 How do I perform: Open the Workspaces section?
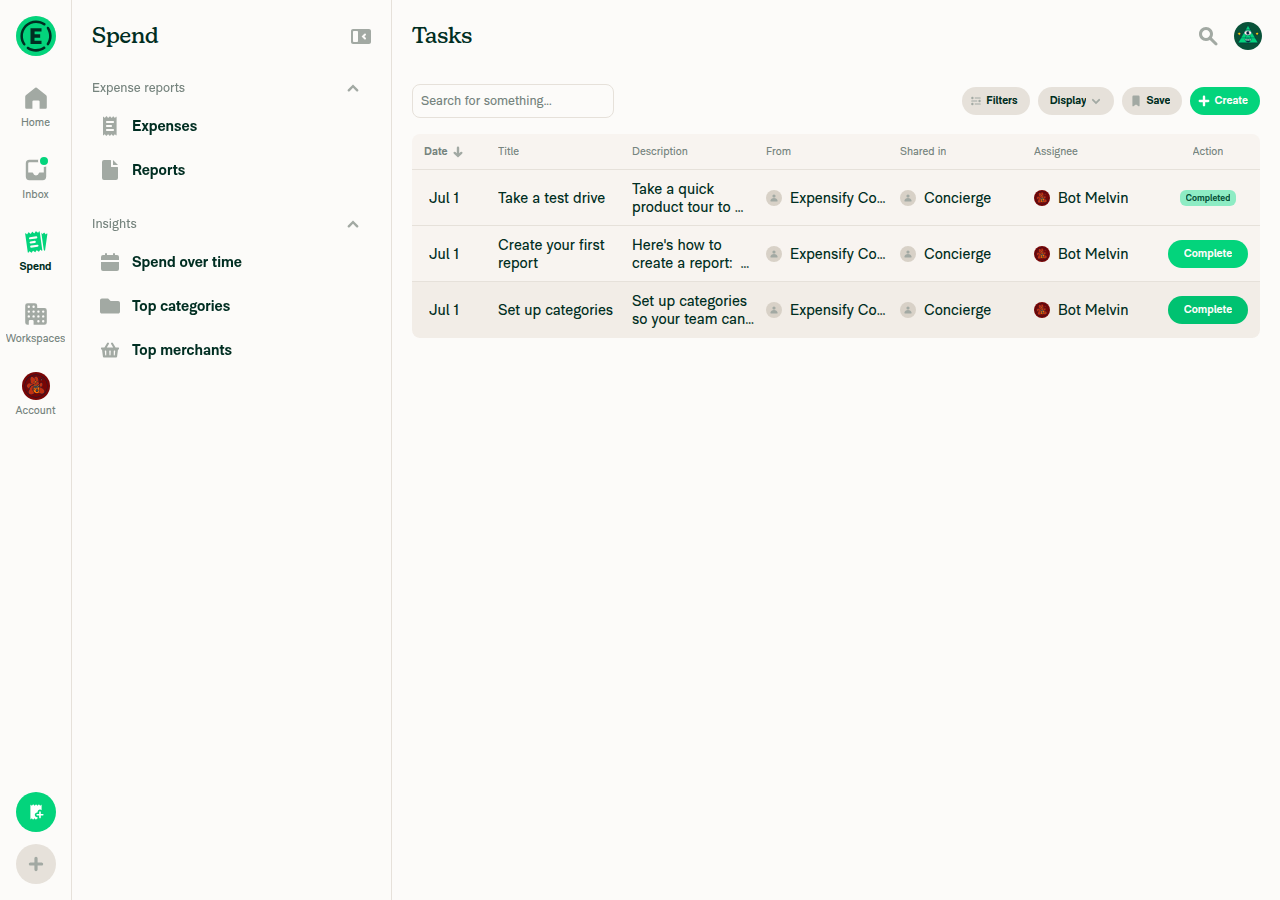(36, 324)
